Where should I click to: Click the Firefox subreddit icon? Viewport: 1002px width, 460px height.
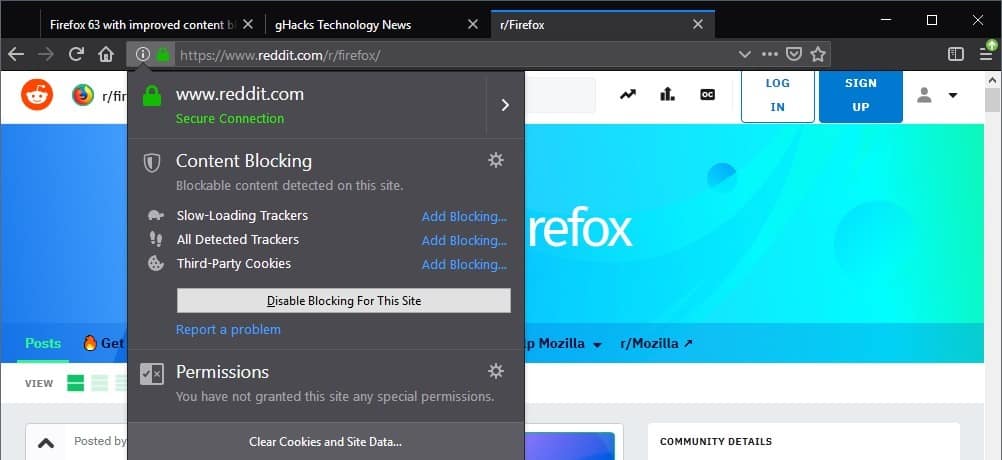[x=83, y=95]
